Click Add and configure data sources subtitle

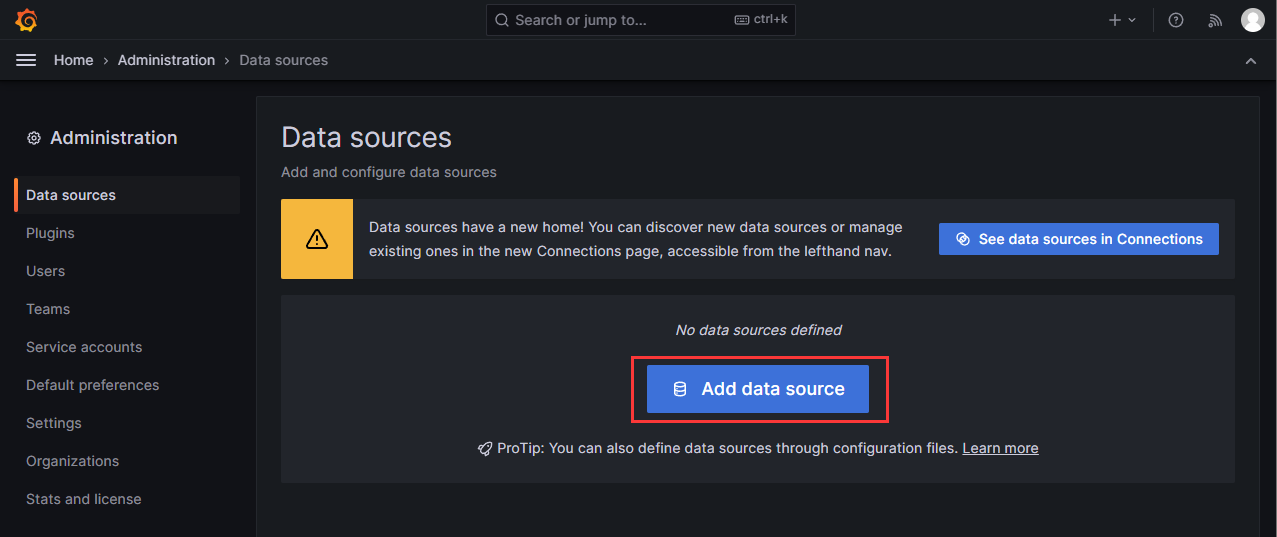click(389, 172)
